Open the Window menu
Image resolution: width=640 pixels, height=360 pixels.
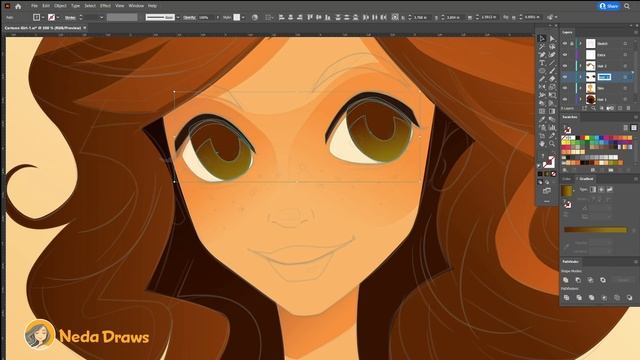pos(136,6)
